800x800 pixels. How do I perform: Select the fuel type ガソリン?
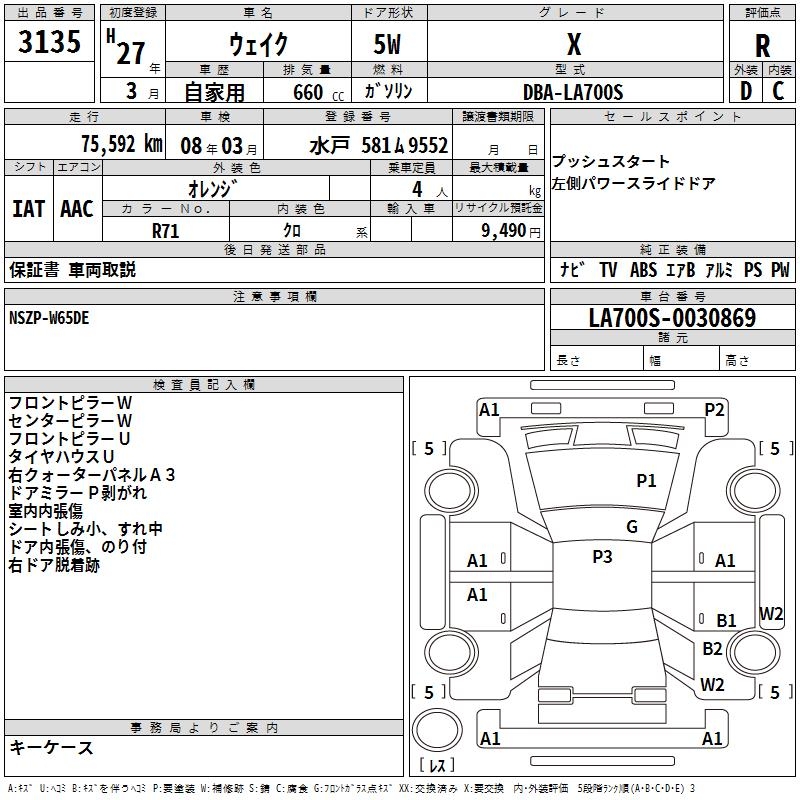tap(388, 91)
